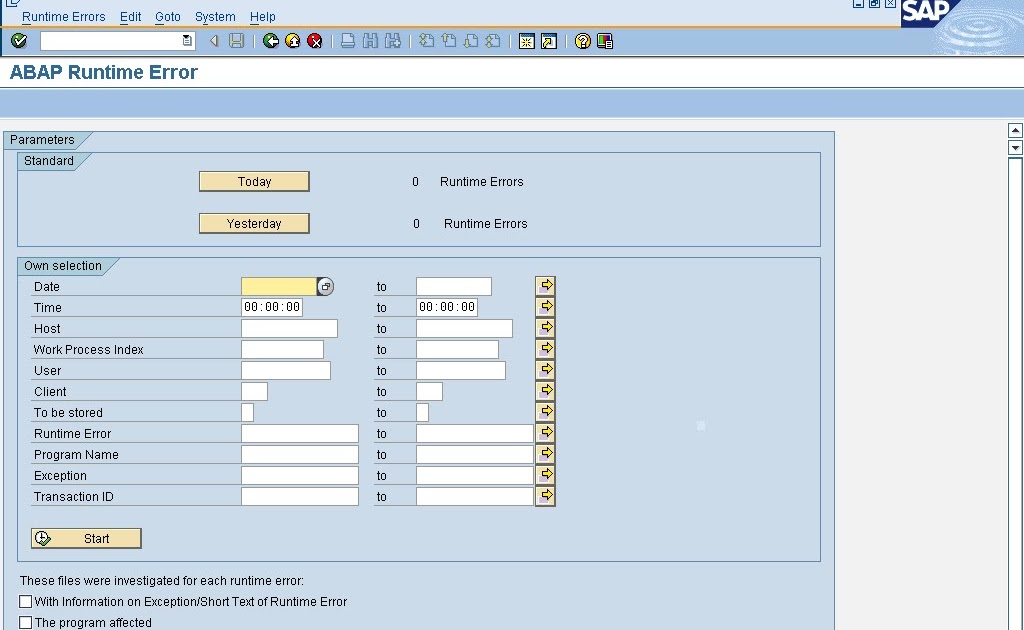This screenshot has height=630, width=1024.
Task: Click the Previous Page icon
Action: (x=449, y=41)
